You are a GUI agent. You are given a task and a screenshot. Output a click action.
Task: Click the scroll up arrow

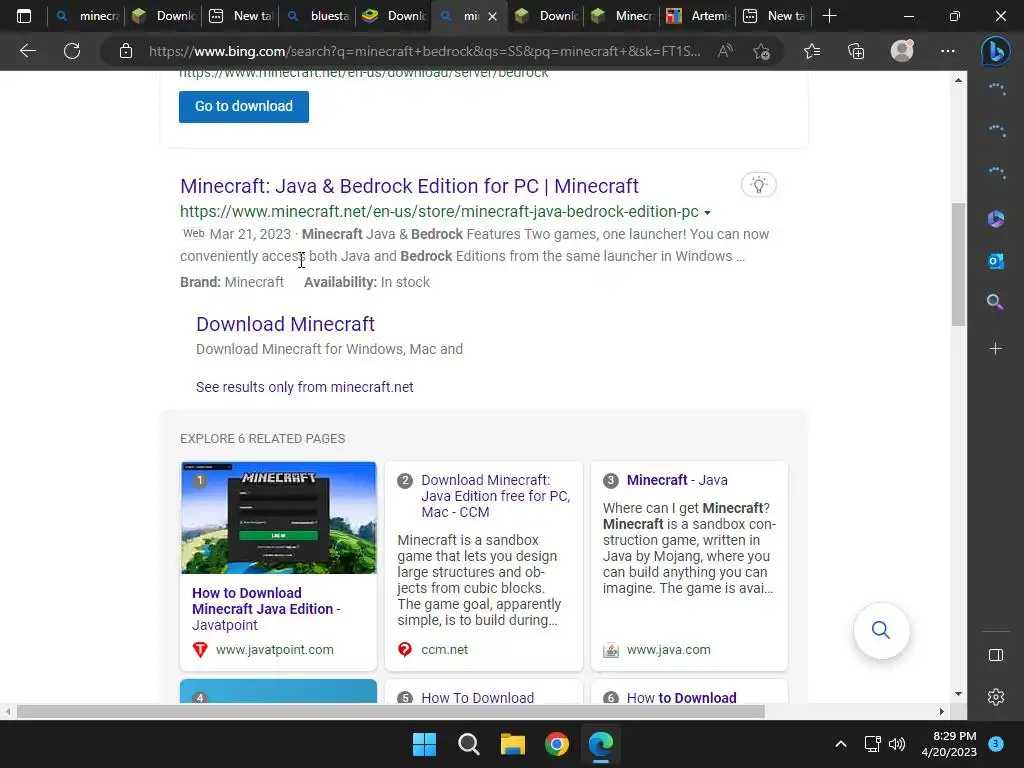(958, 80)
